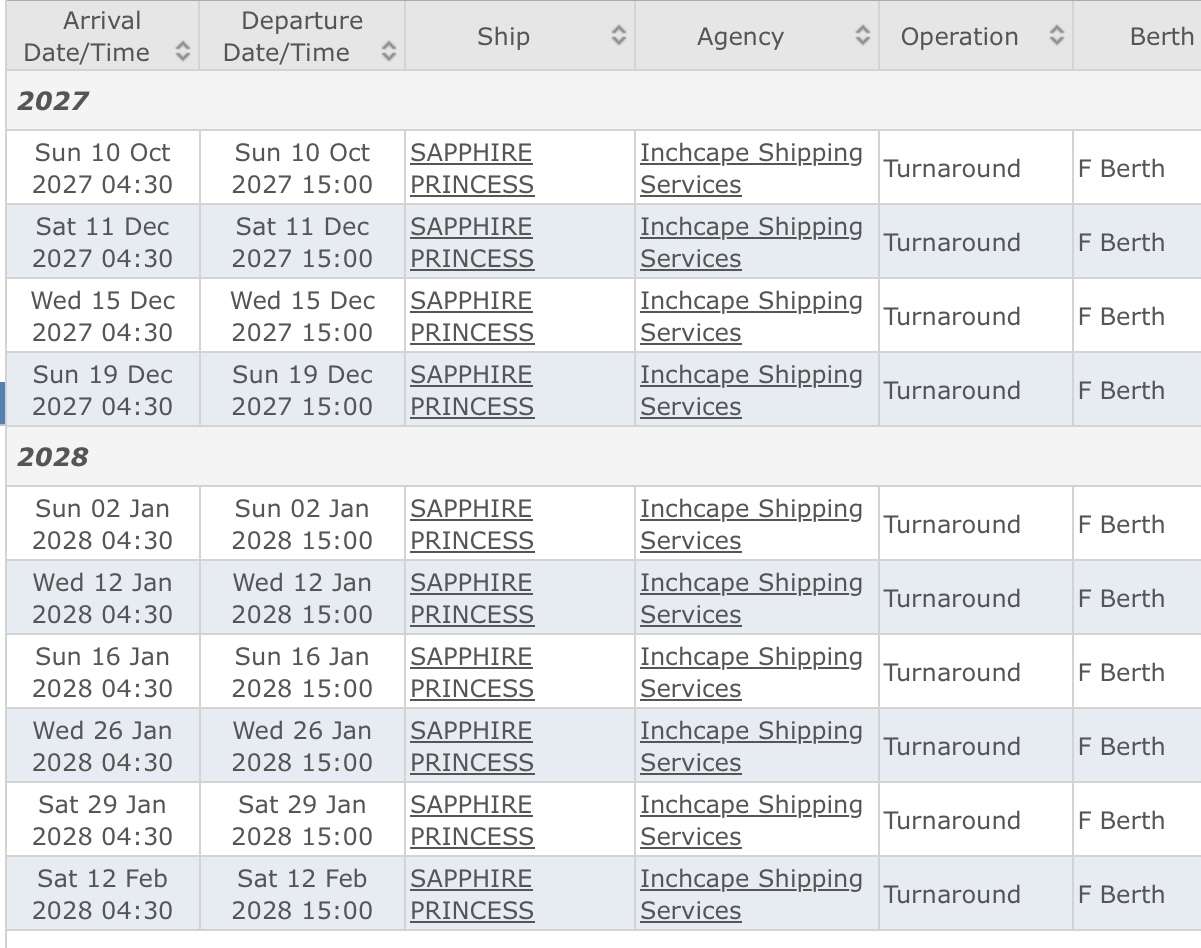Follow Inchcape Shipping Services link, 15 Dec 2027
The height and width of the screenshot is (948, 1201).
tap(751, 316)
